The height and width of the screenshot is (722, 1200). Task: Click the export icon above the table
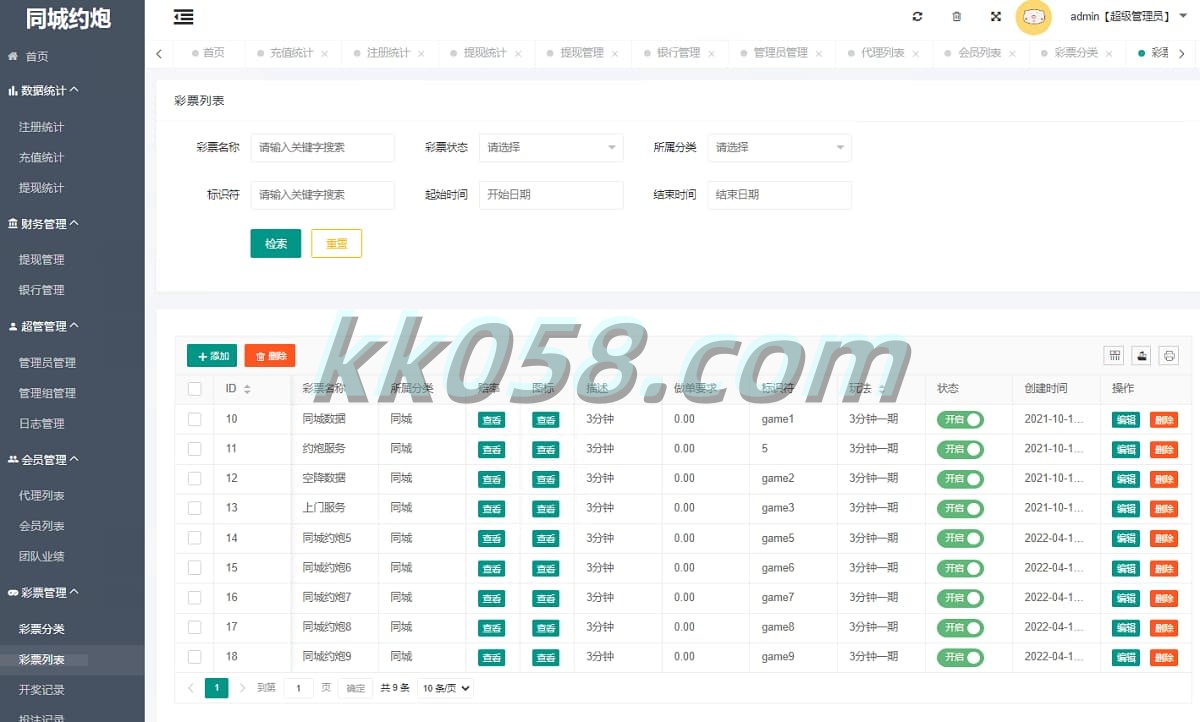pos(1142,355)
